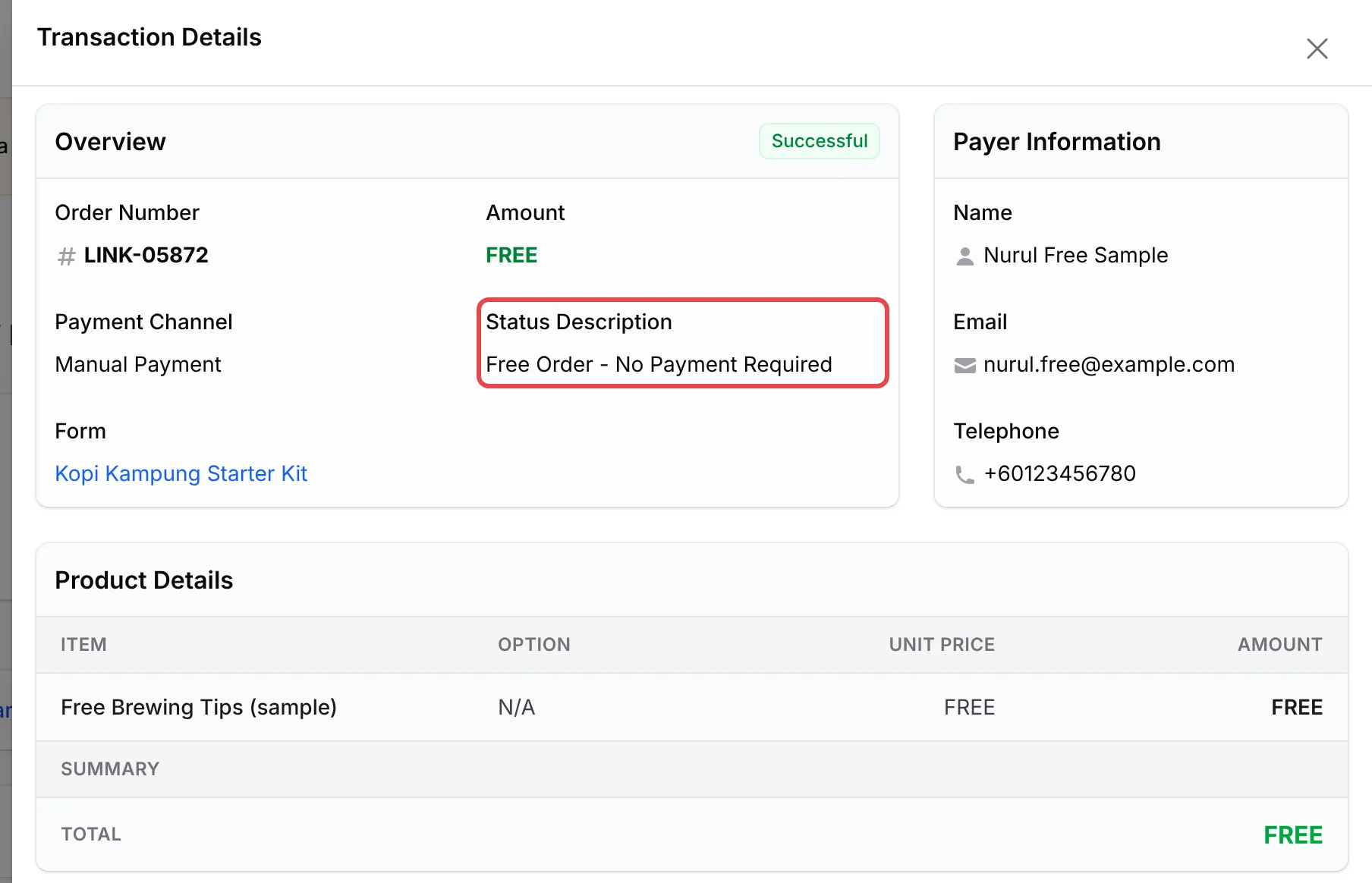Click the green FREE amount in Overview
Image resolution: width=1372 pixels, height=883 pixels.
(x=511, y=255)
